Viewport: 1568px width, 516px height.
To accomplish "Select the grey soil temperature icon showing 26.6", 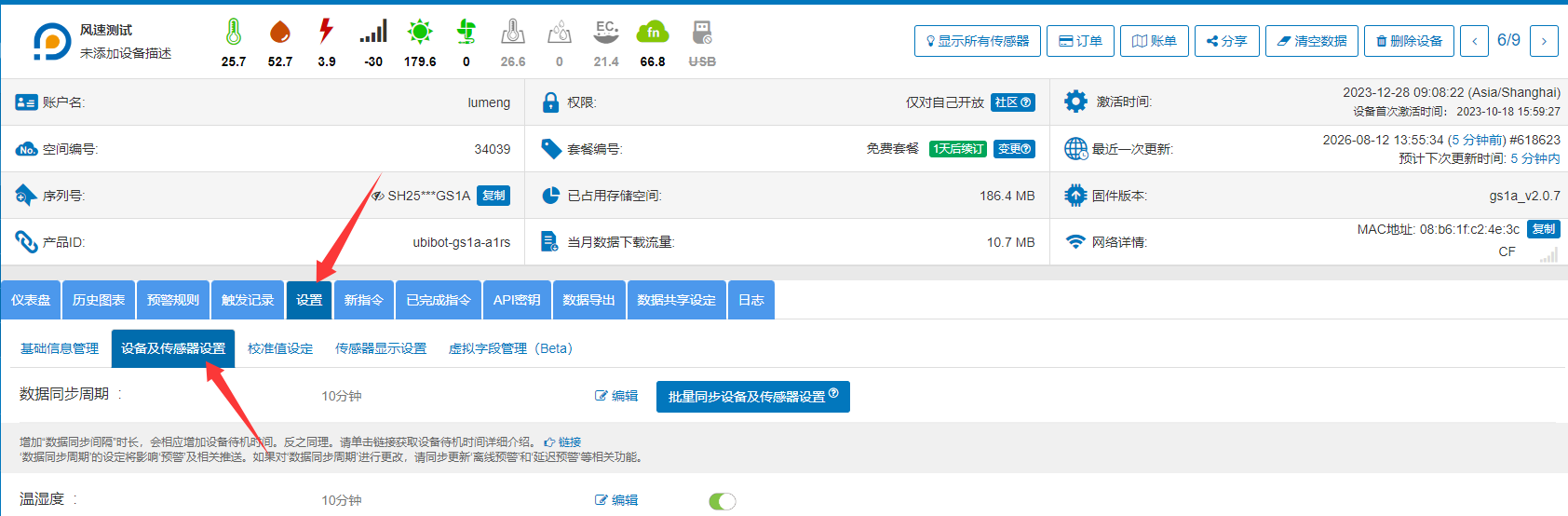I will tap(513, 33).
